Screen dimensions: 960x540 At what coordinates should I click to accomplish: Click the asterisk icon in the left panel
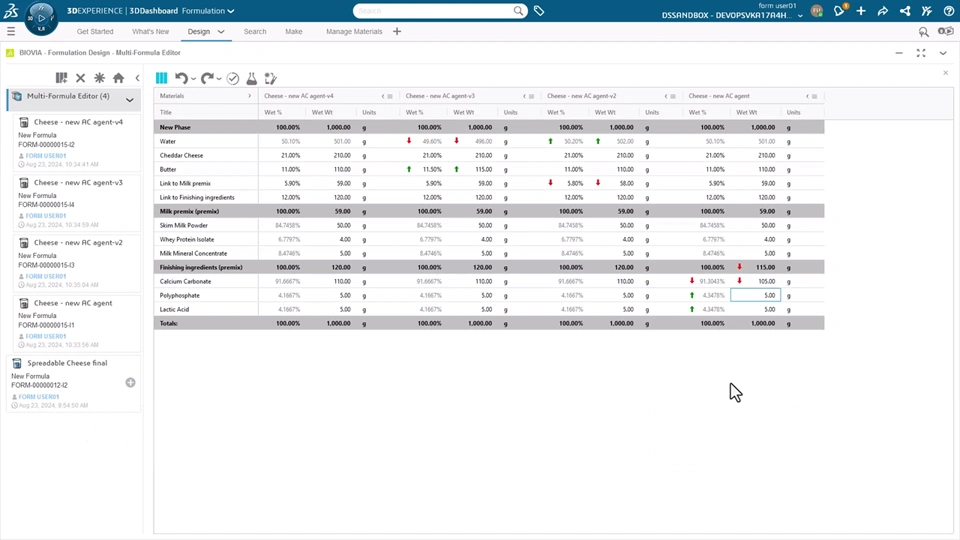(99, 78)
